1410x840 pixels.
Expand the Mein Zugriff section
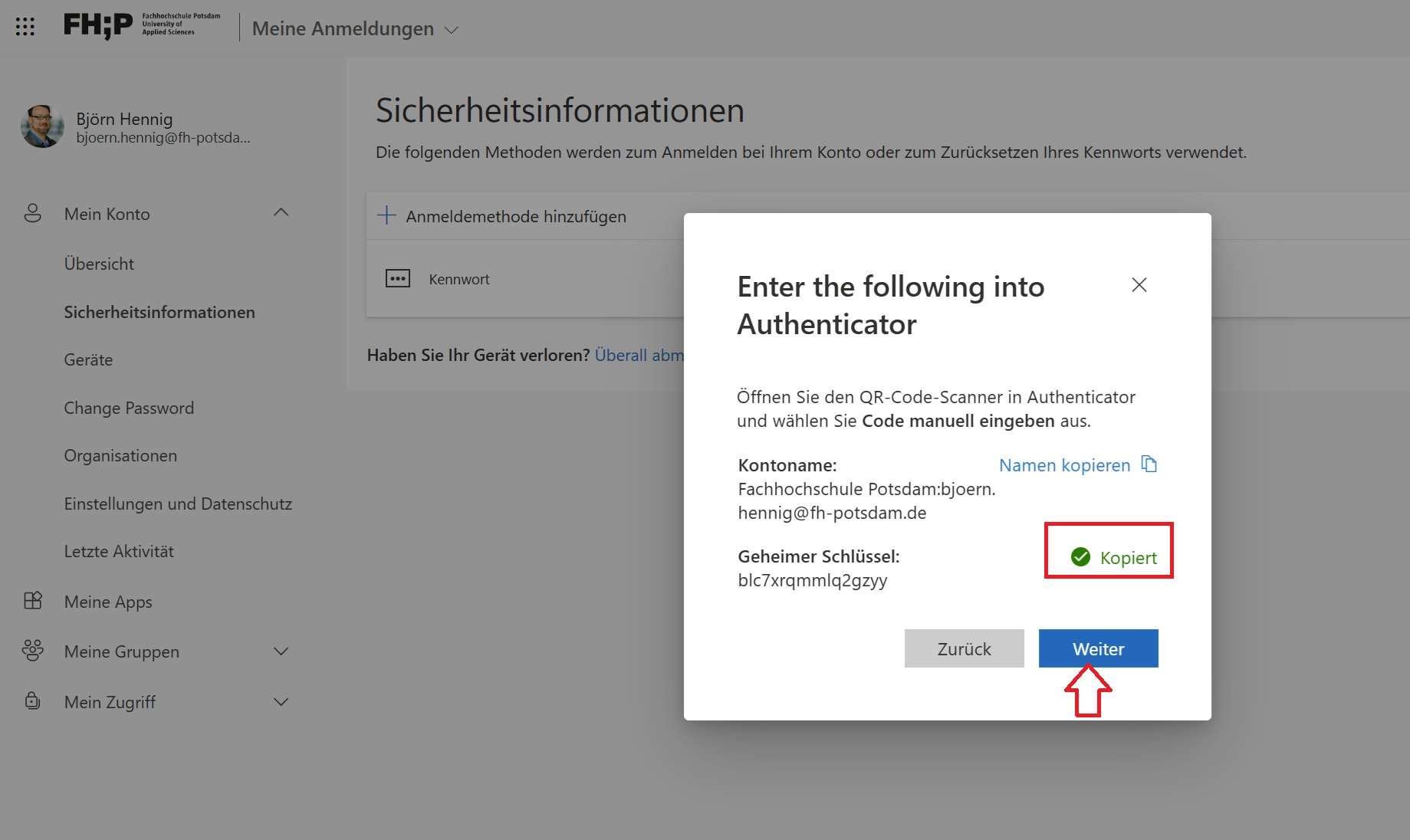click(281, 702)
